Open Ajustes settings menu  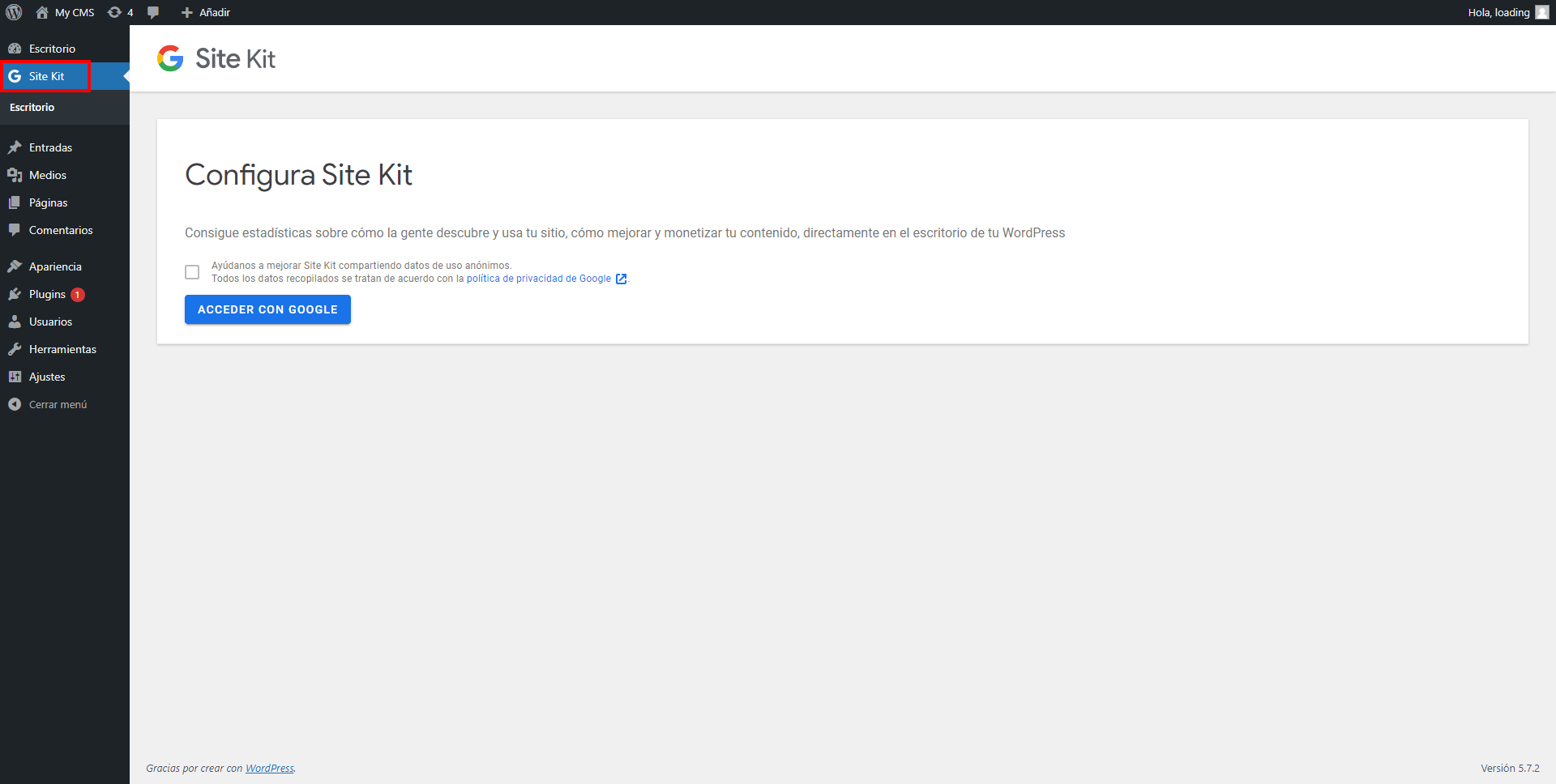click(65, 377)
